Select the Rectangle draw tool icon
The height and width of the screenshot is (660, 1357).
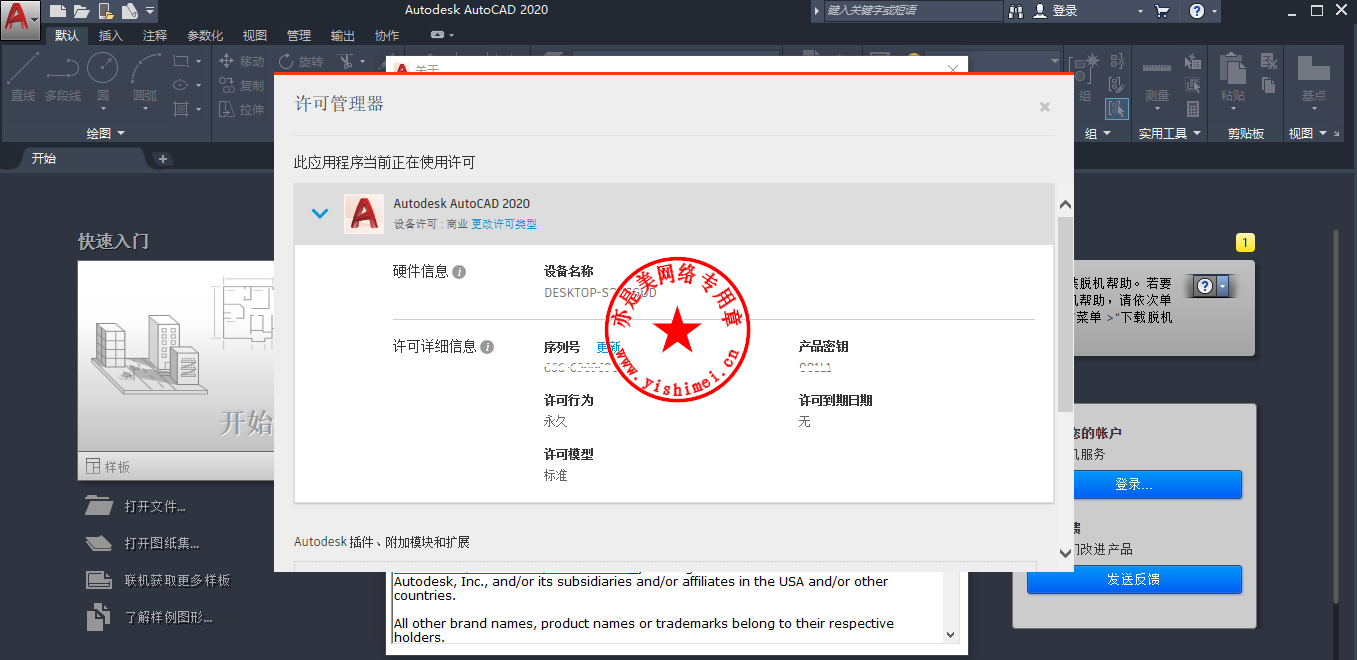[x=180, y=61]
